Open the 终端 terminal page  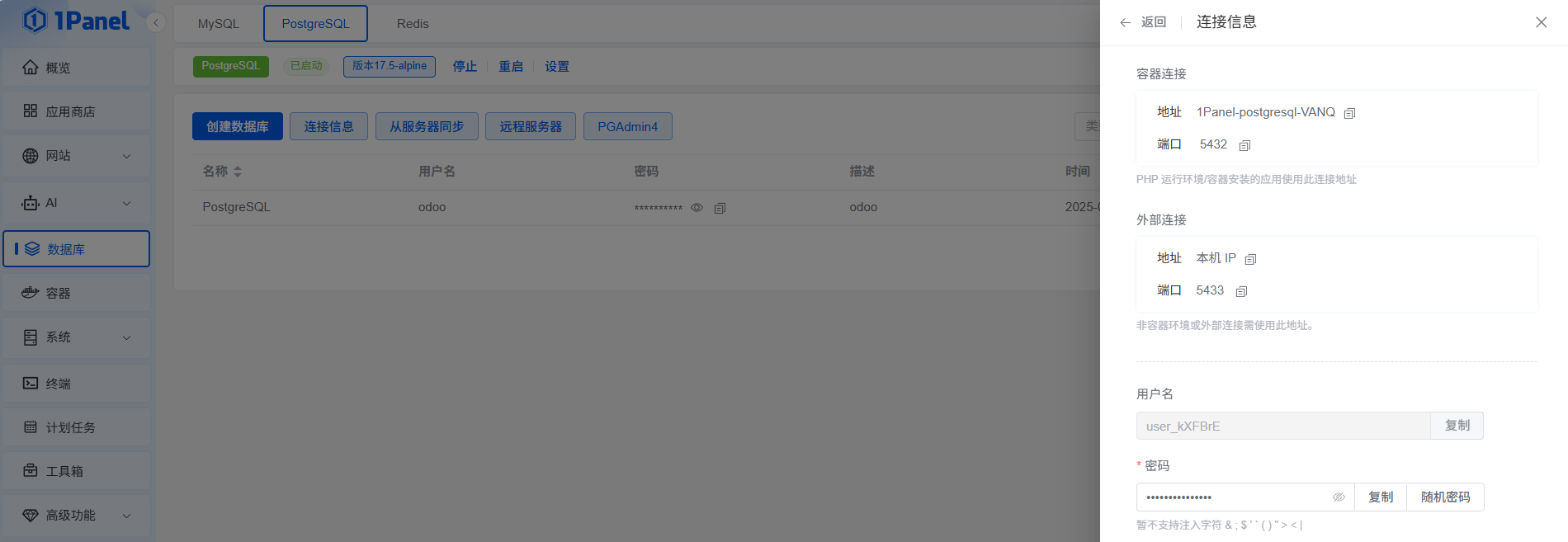(x=76, y=384)
